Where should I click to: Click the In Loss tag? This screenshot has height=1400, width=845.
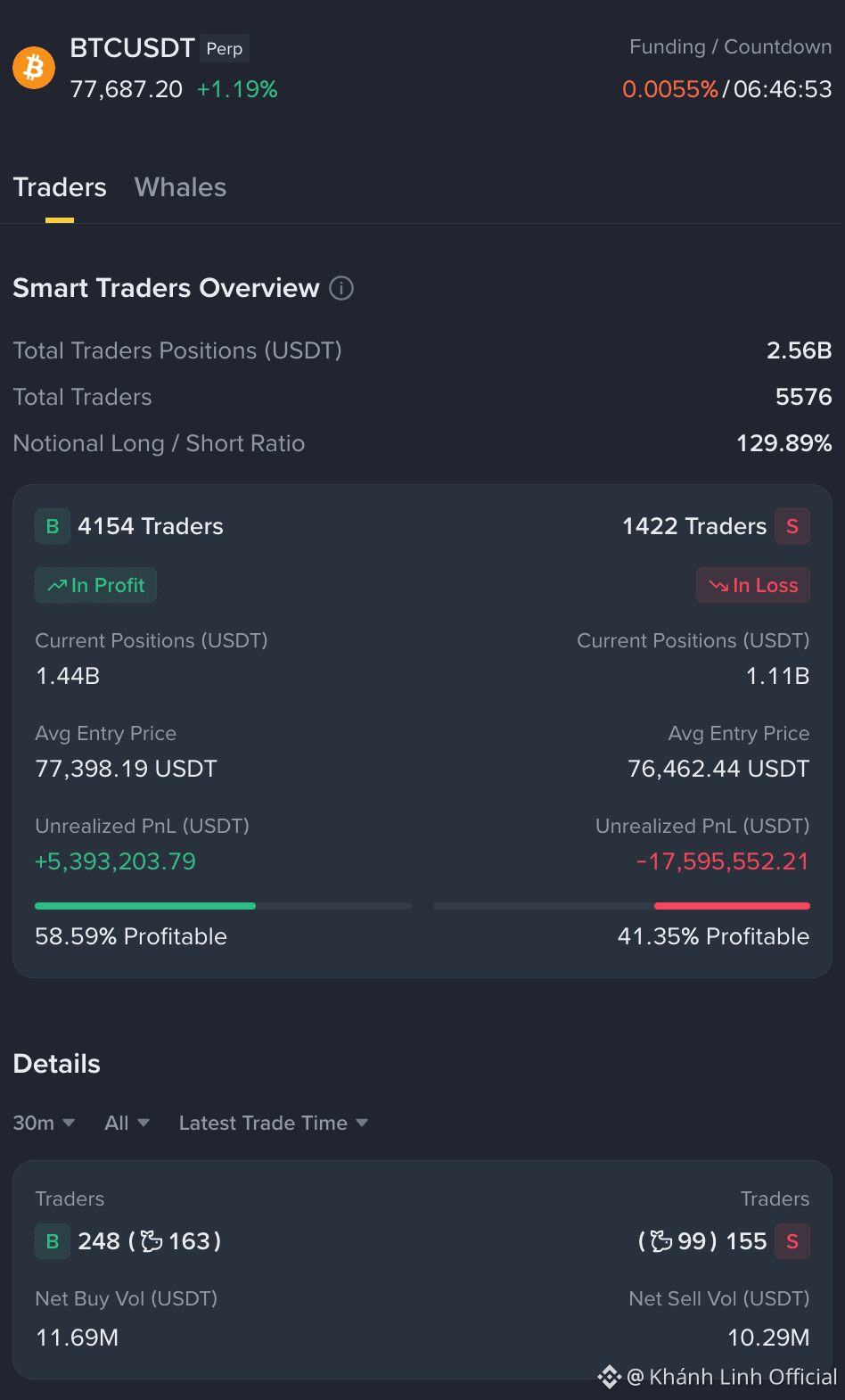point(753,585)
